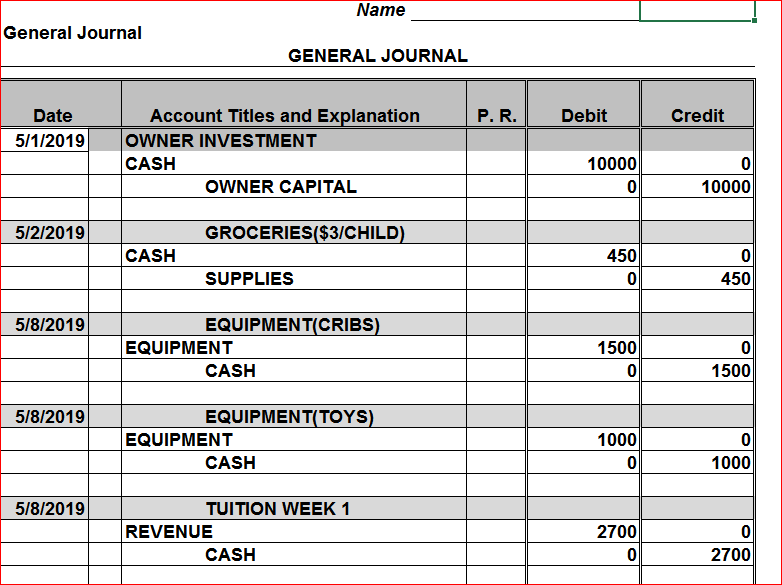
Task: Select the 1000 debit value
Action: [x=584, y=439]
